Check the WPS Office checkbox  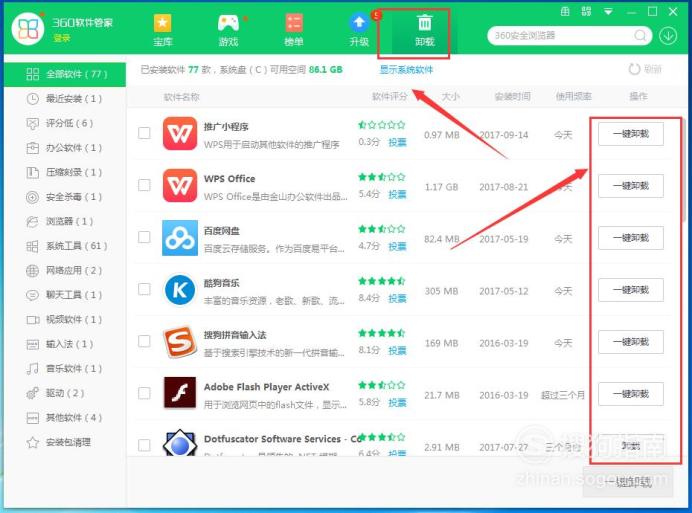144,185
